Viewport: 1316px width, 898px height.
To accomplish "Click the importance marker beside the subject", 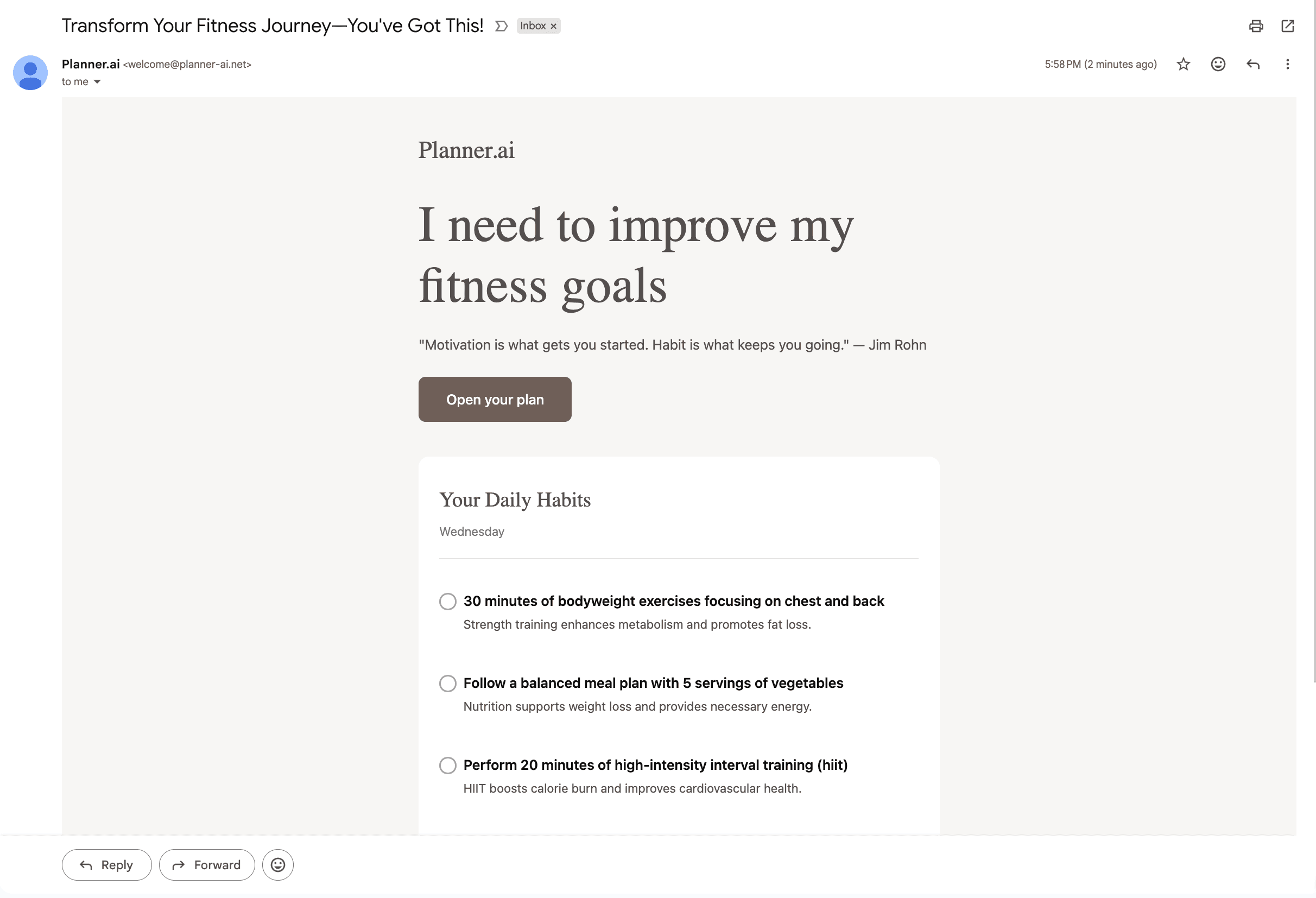I will [x=501, y=26].
